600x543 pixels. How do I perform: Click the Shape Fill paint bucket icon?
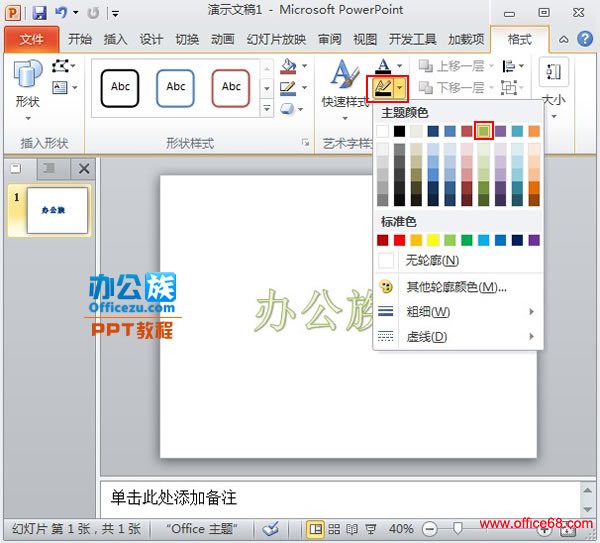[x=289, y=66]
